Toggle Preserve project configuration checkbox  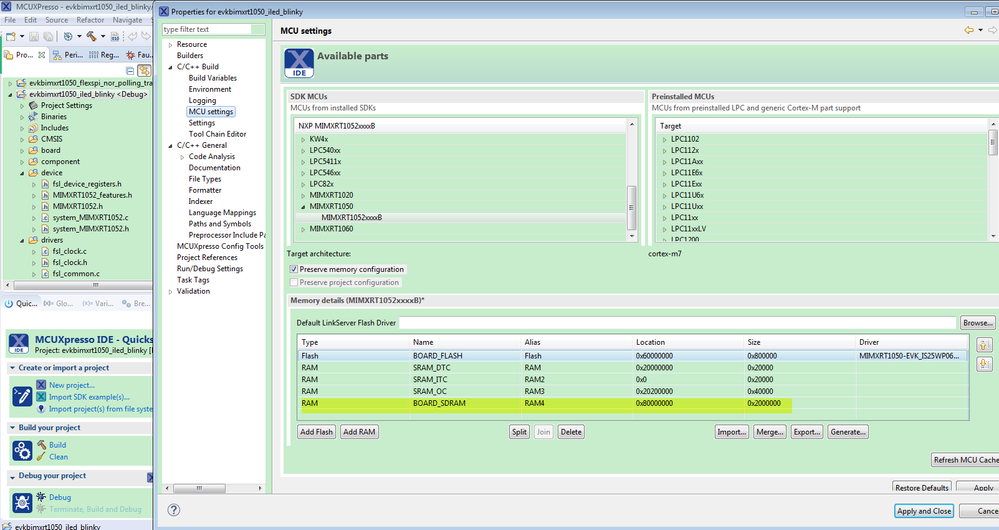coord(294,282)
